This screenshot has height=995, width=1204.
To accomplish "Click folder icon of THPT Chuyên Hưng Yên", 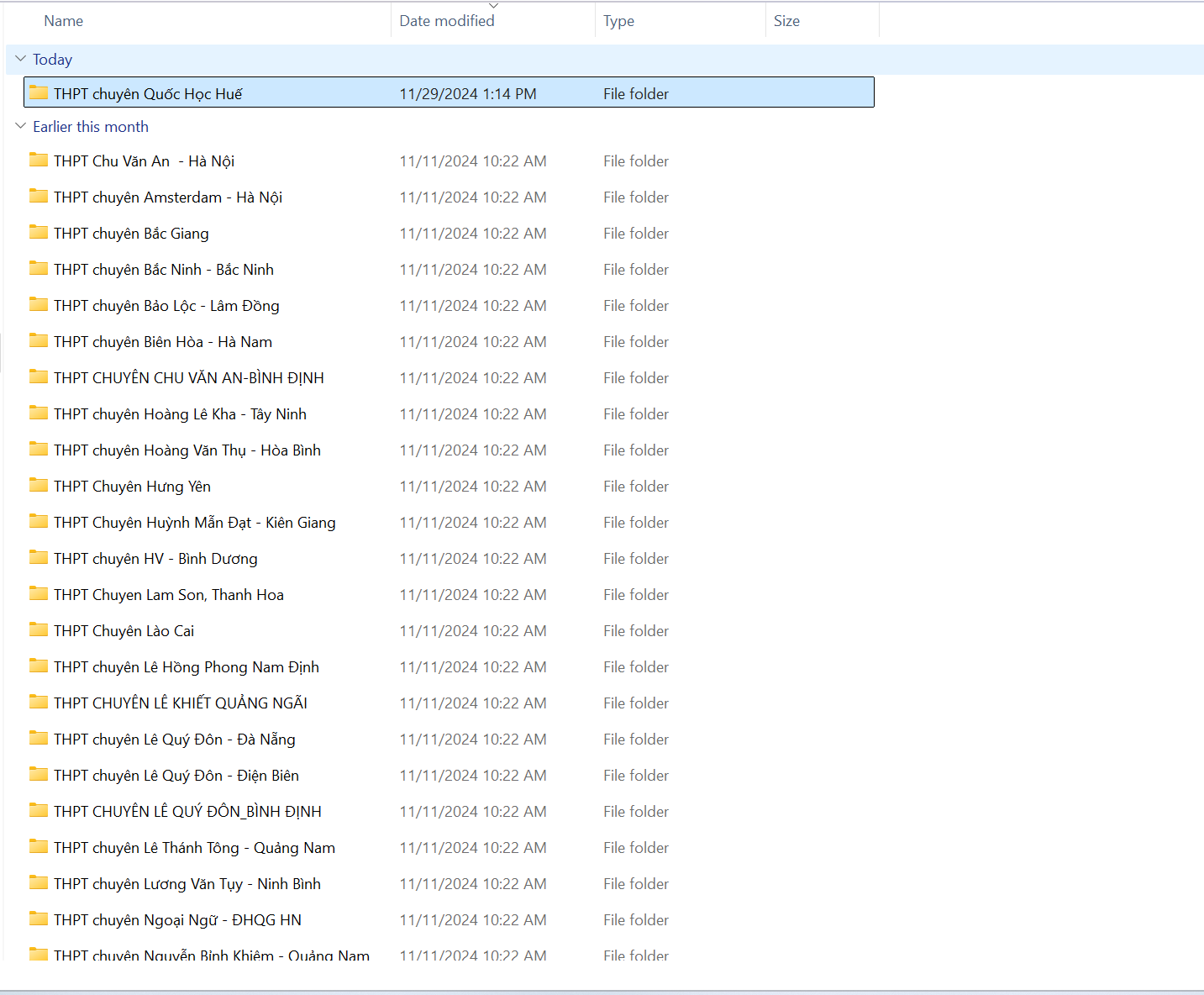I will (x=39, y=485).
